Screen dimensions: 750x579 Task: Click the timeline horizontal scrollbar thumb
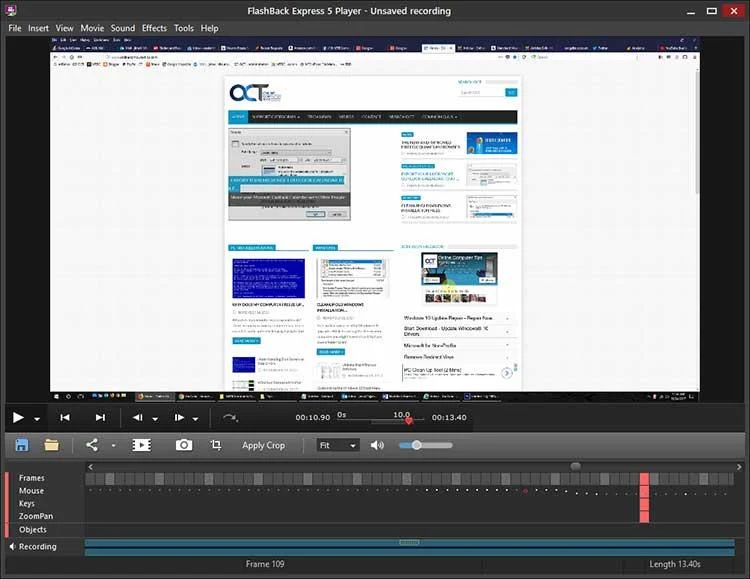point(576,466)
